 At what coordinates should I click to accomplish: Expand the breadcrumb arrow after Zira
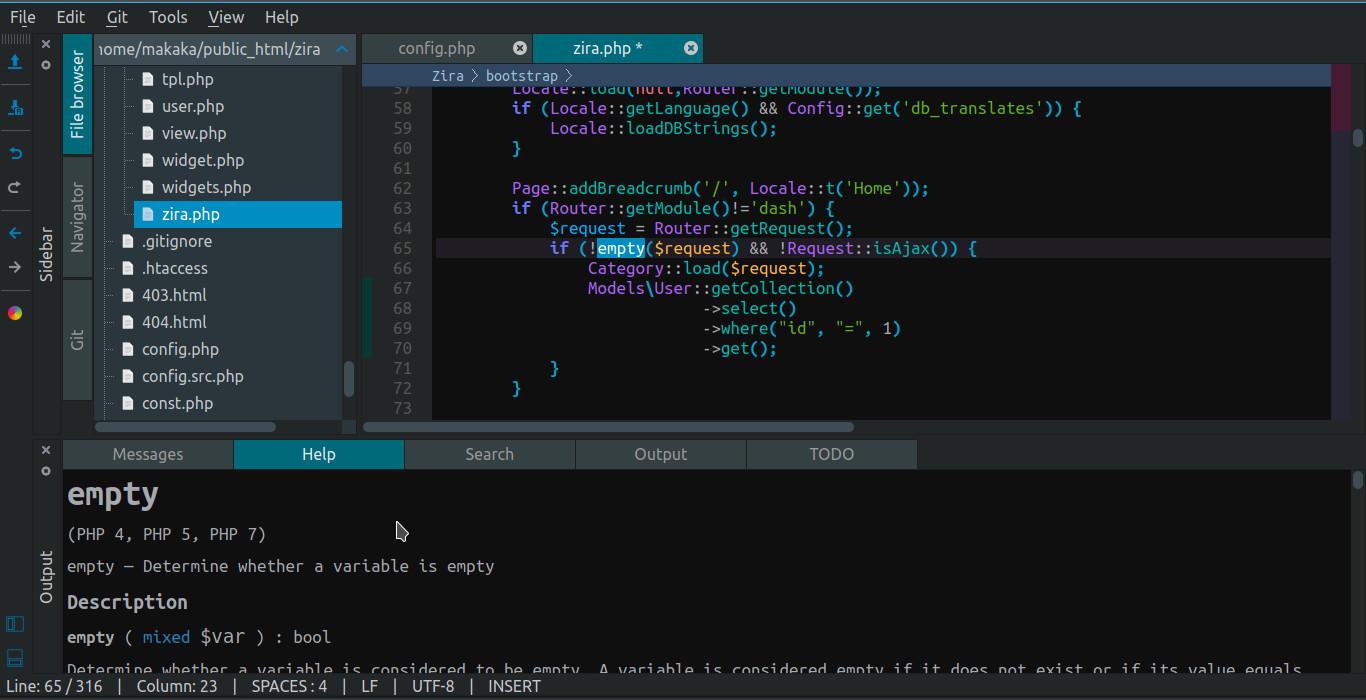coord(475,76)
